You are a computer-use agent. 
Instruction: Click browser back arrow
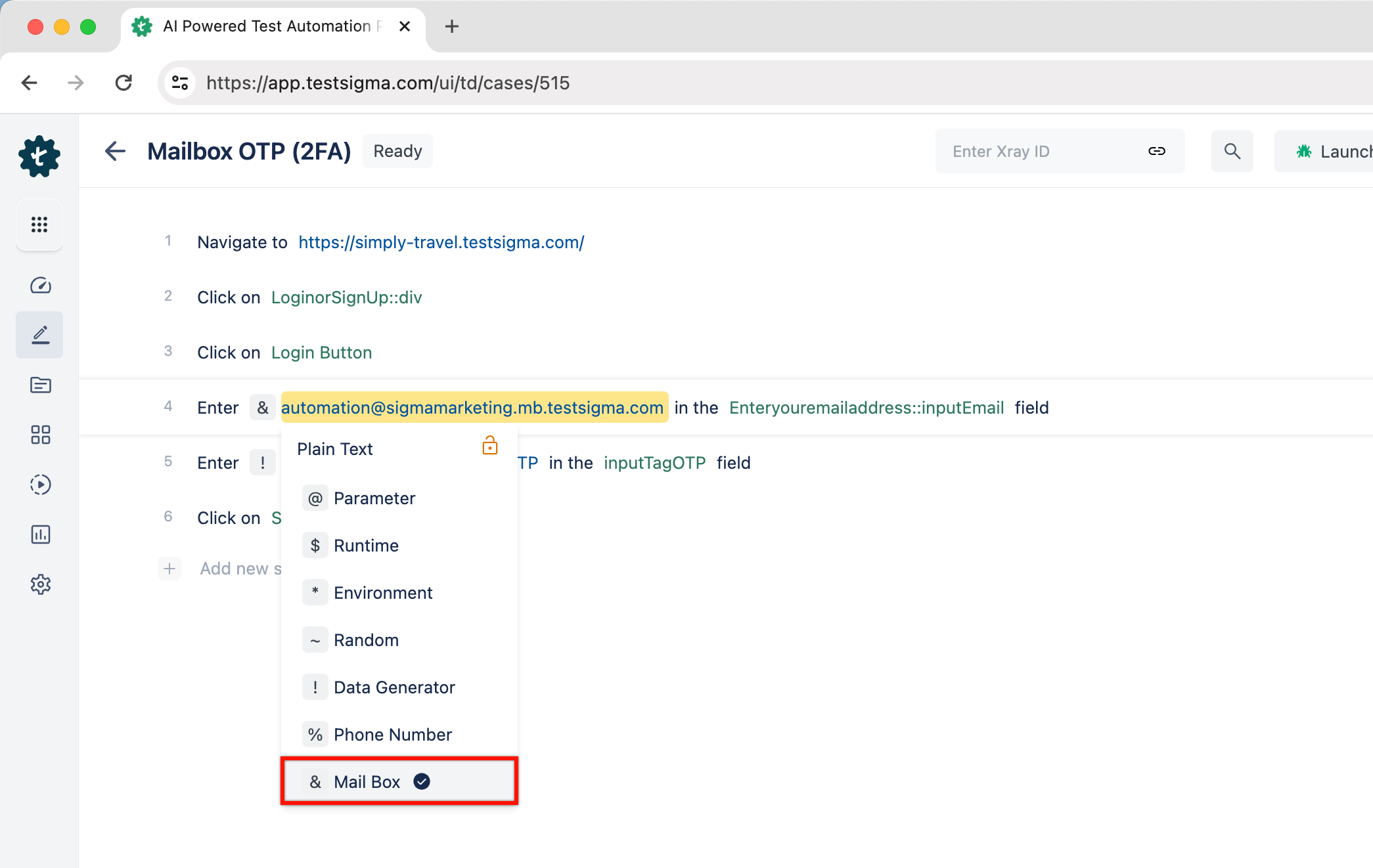tap(30, 83)
